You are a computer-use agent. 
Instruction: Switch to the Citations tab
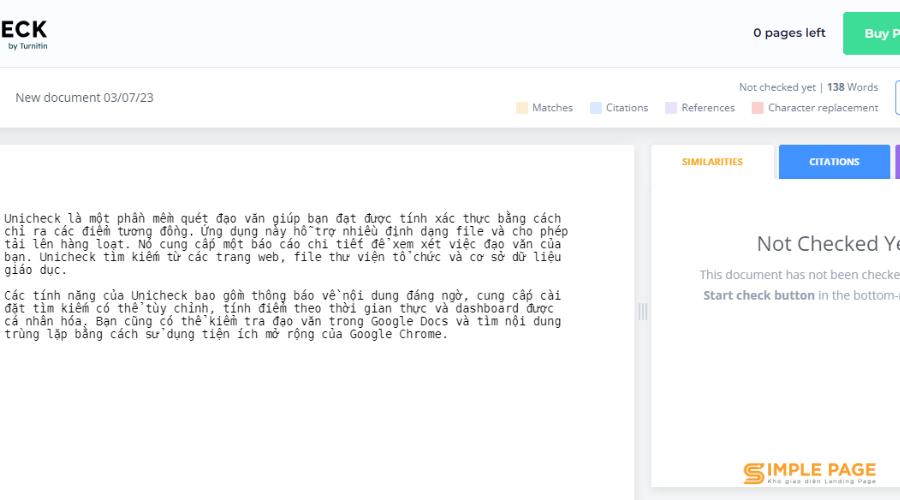click(x=834, y=162)
